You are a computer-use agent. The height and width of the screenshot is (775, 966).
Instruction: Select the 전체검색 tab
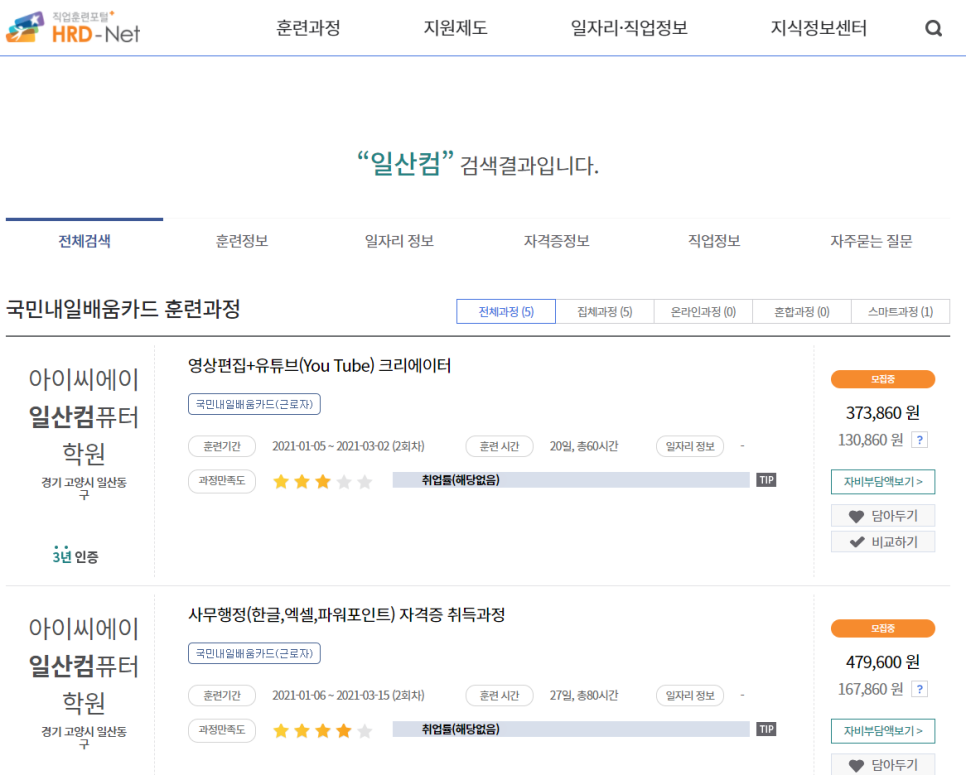[x=84, y=241]
